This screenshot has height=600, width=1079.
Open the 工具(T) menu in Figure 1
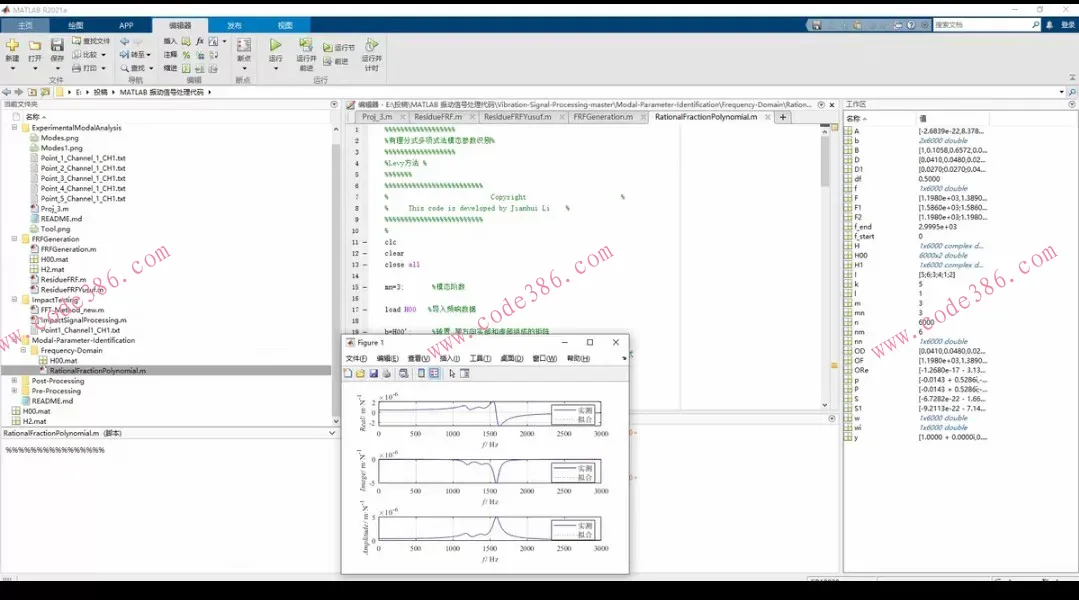480,358
